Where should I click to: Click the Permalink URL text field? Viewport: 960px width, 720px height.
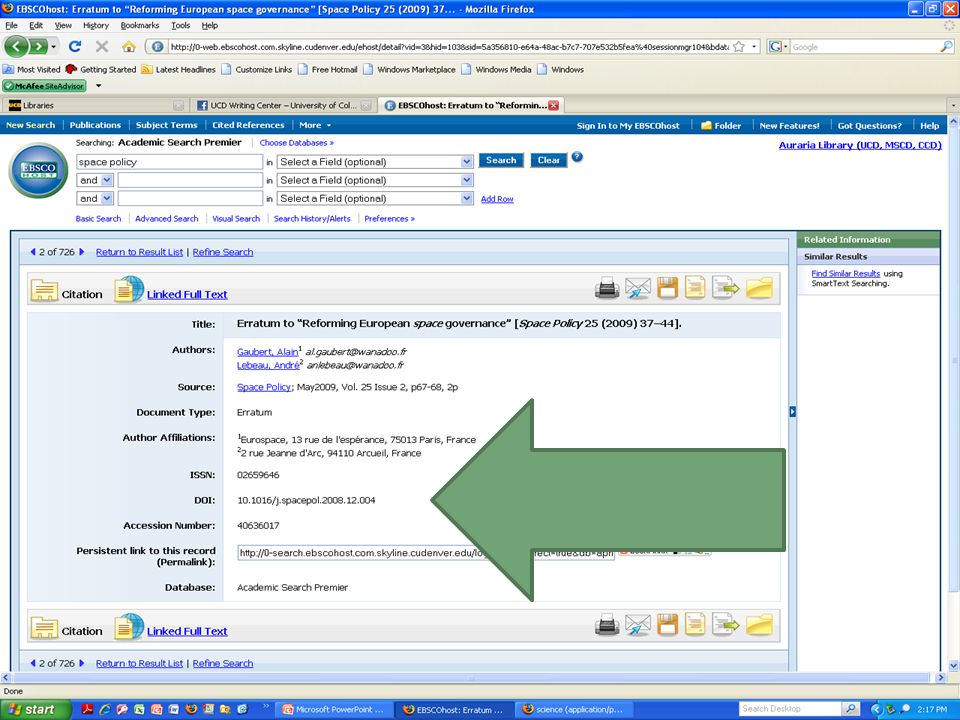[426, 553]
